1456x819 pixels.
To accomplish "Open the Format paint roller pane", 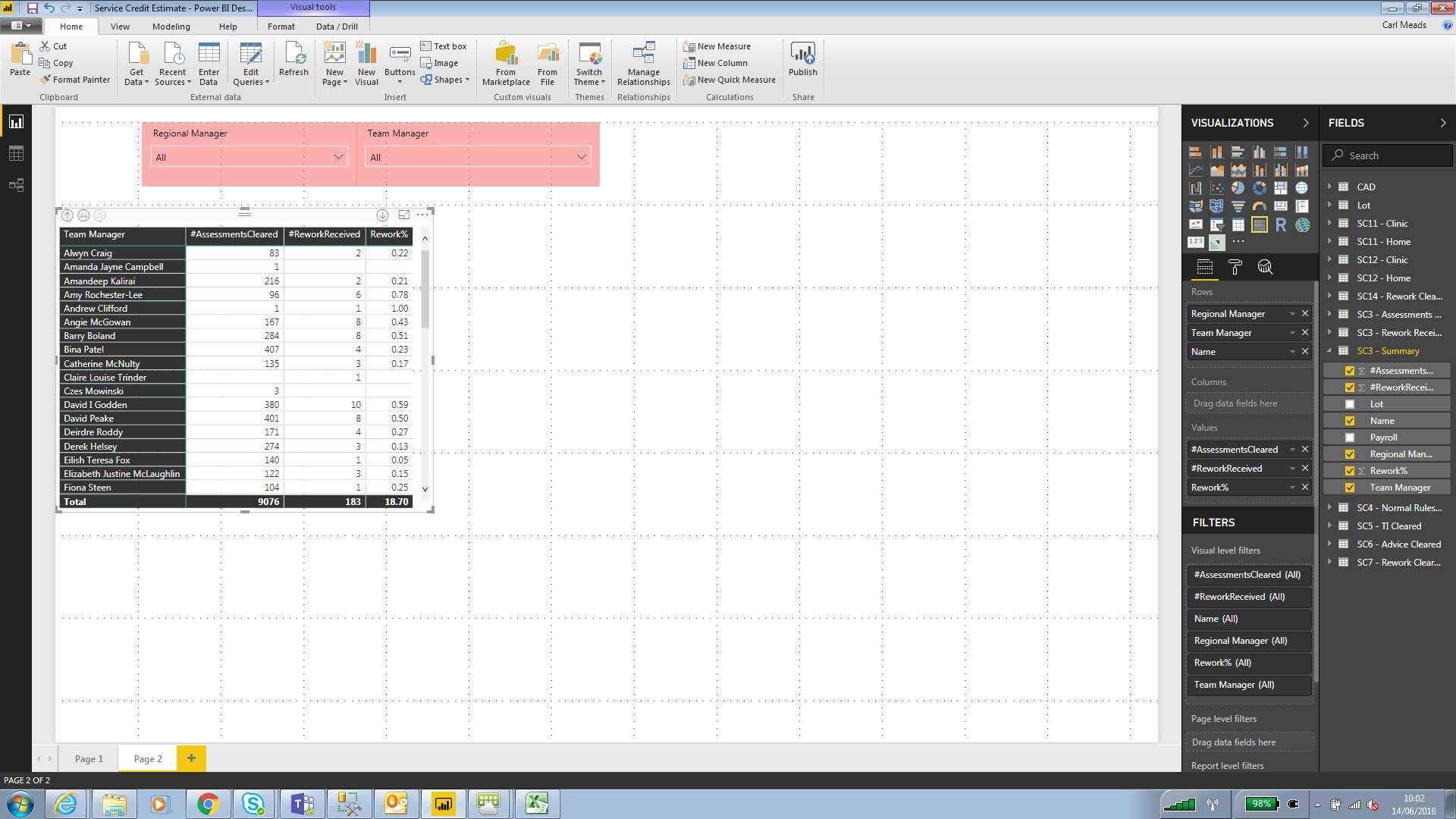I will click(1235, 267).
